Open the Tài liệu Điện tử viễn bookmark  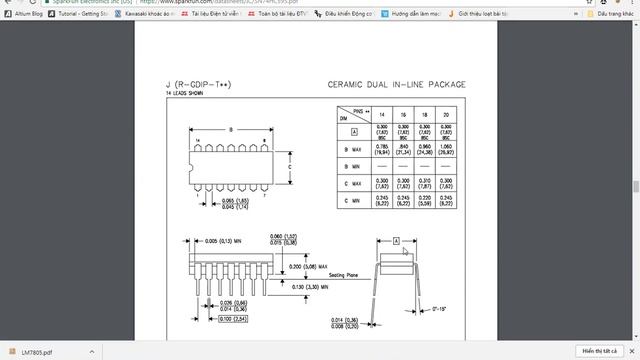pyautogui.click(x=211, y=14)
